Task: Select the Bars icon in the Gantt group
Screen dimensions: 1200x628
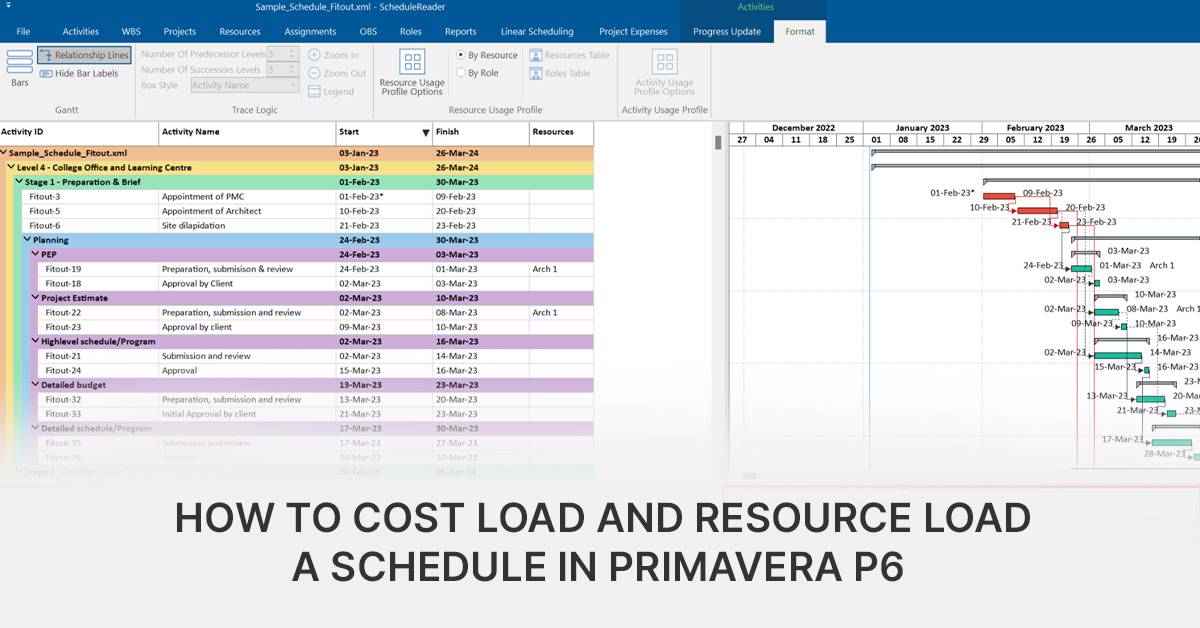Action: click(x=18, y=70)
